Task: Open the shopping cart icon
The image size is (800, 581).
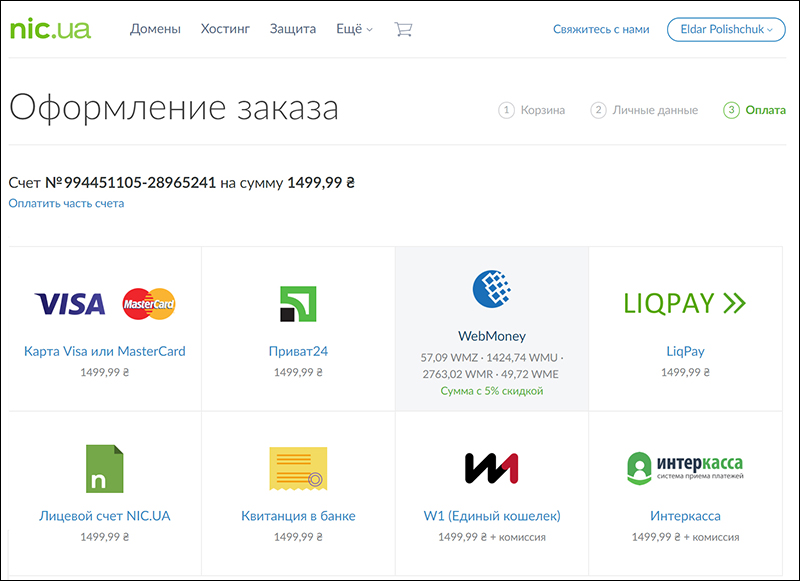Action: coord(403,30)
